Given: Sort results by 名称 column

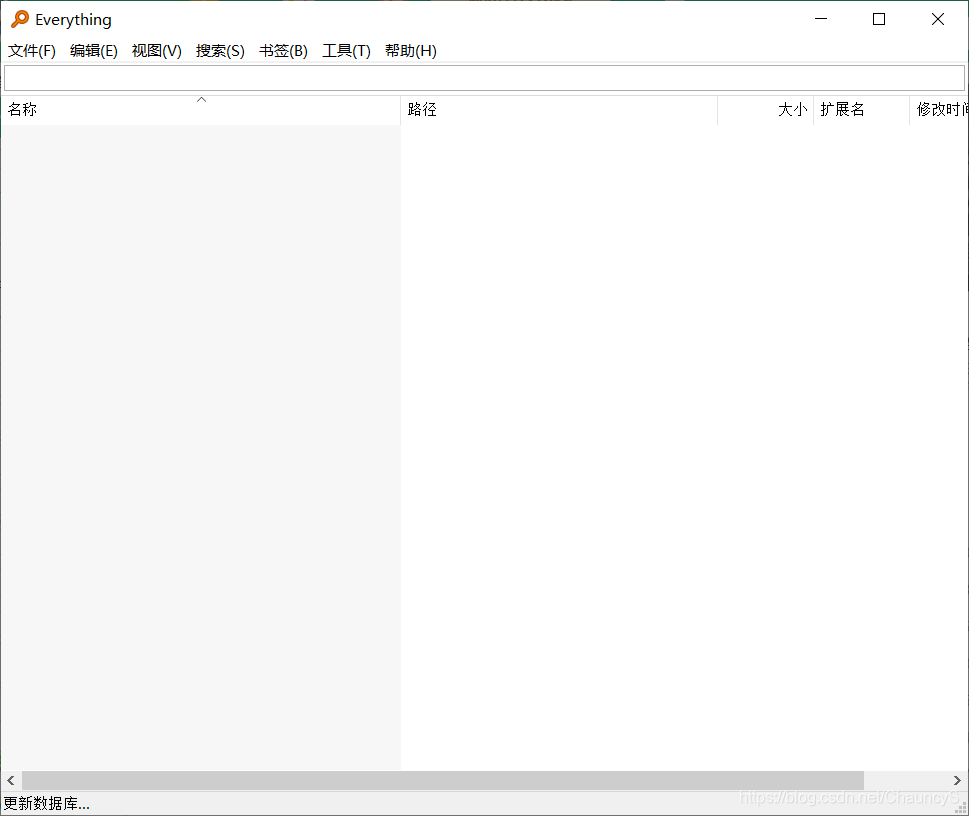Looking at the screenshot, I should click(x=200, y=110).
